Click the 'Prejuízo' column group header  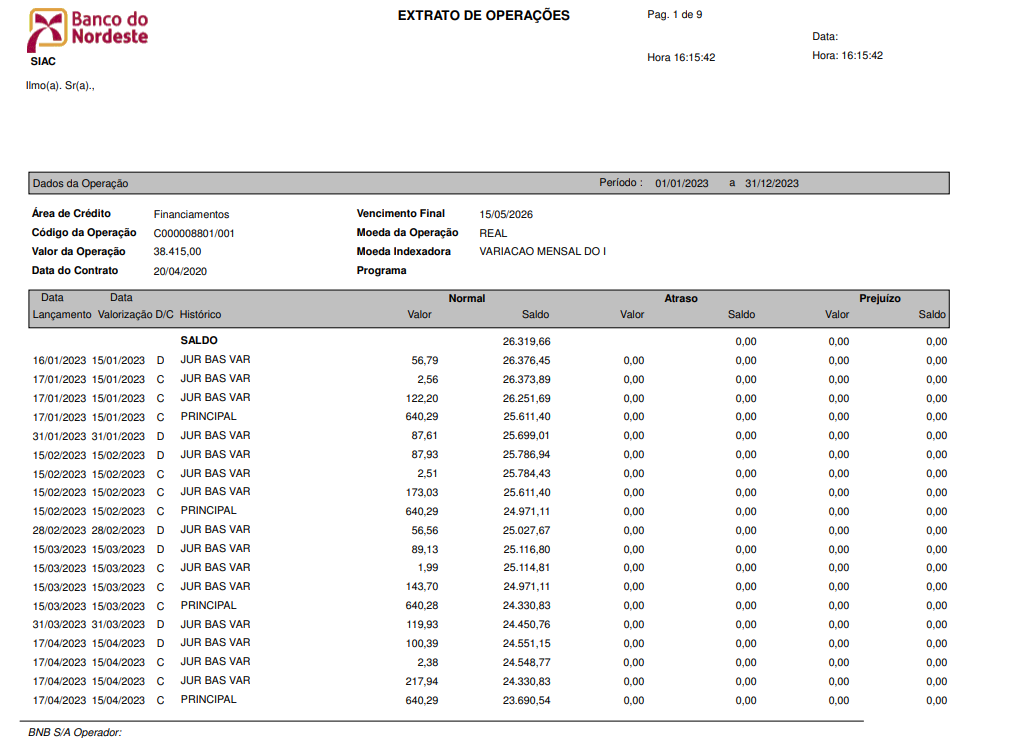tap(880, 299)
